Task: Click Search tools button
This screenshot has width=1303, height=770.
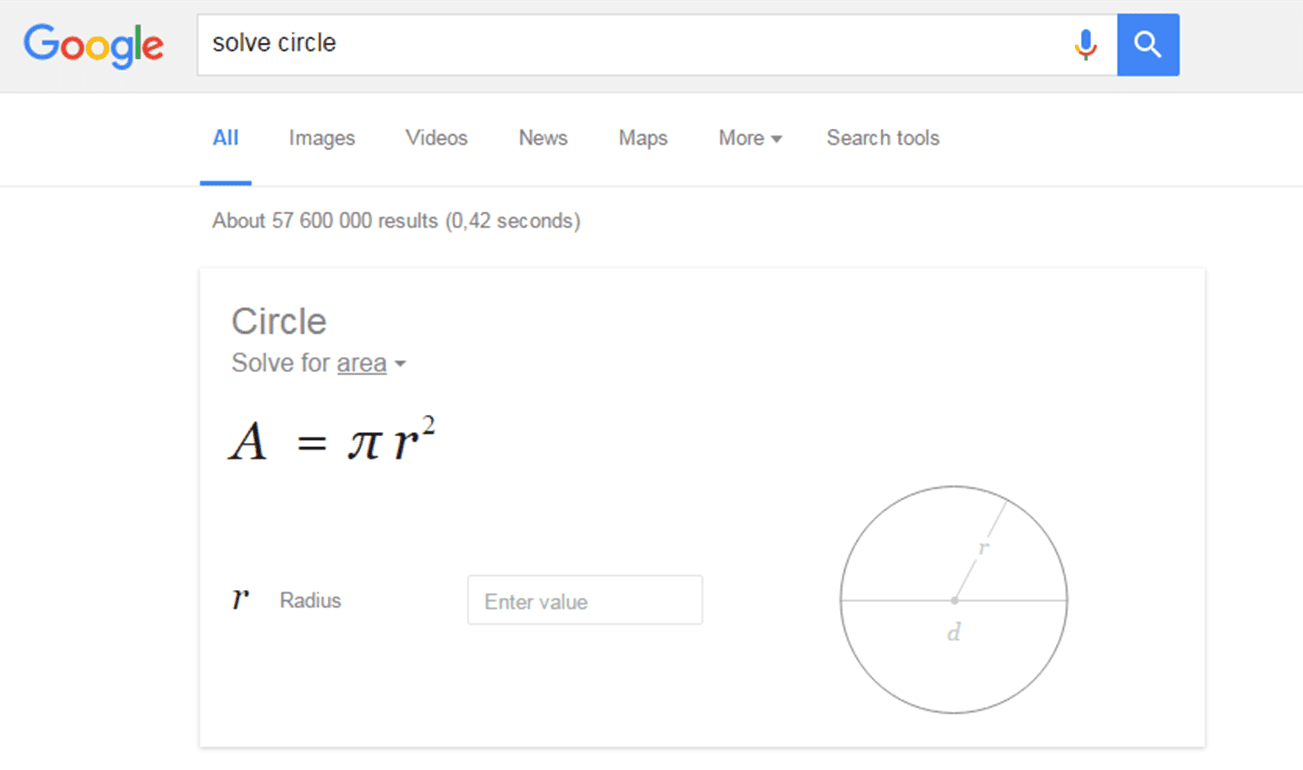Action: pos(882,138)
